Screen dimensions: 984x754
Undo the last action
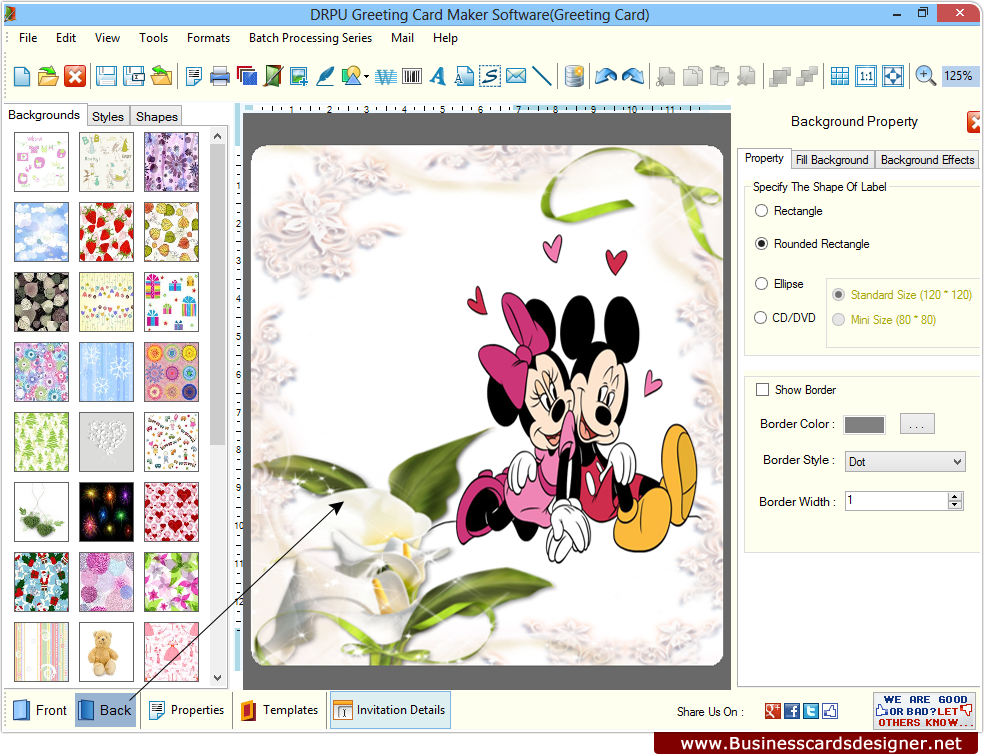point(606,77)
